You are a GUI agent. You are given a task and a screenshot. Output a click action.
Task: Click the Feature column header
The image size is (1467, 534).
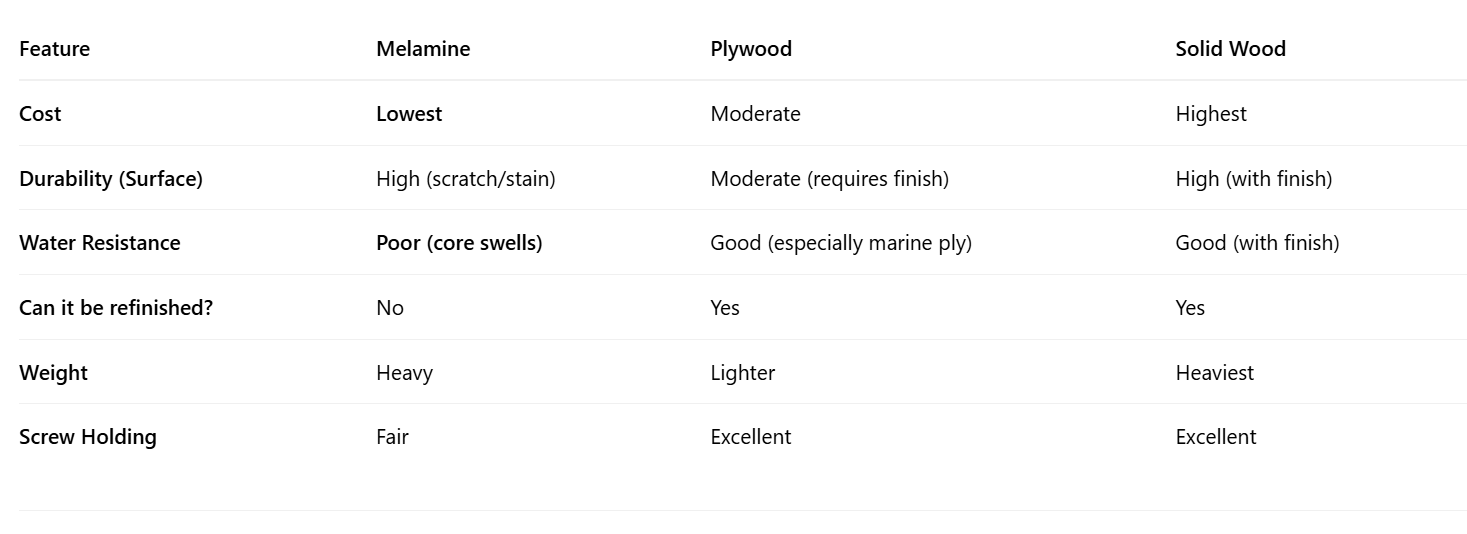coord(55,49)
